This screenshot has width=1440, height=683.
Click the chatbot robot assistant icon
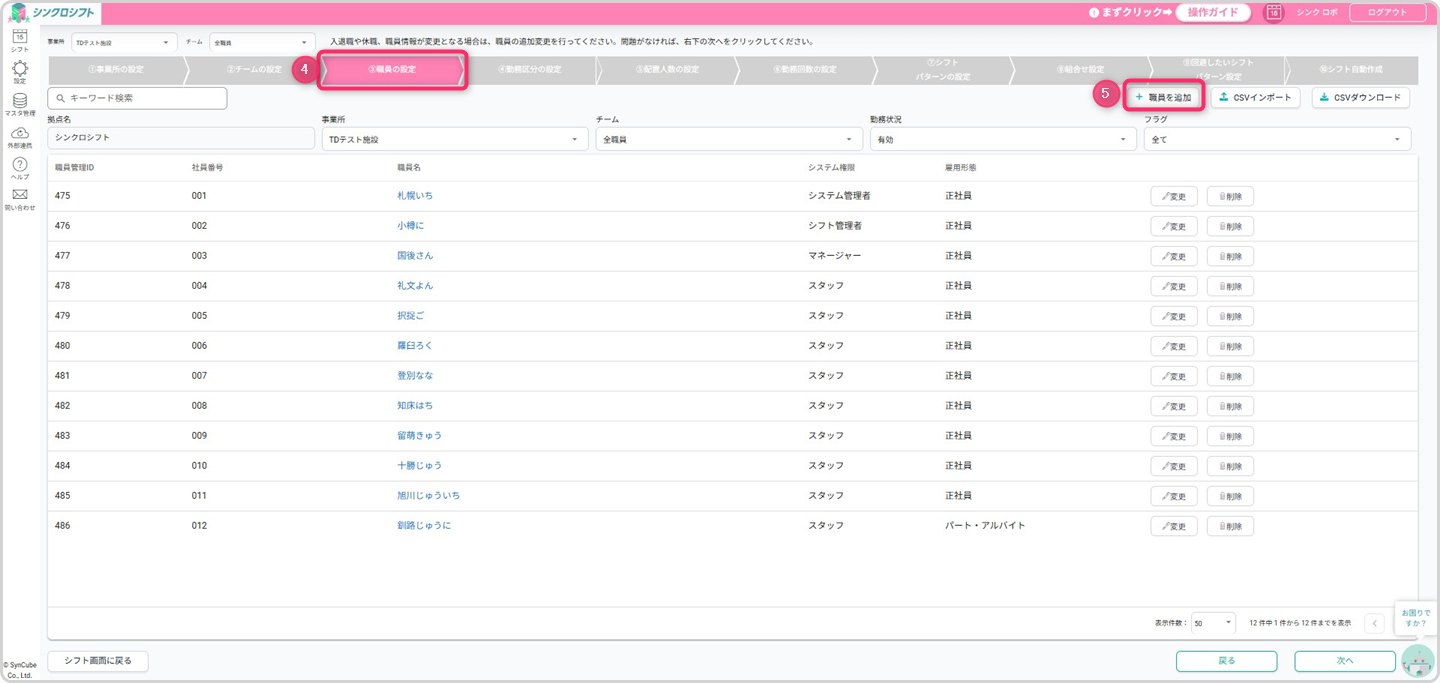(1417, 661)
